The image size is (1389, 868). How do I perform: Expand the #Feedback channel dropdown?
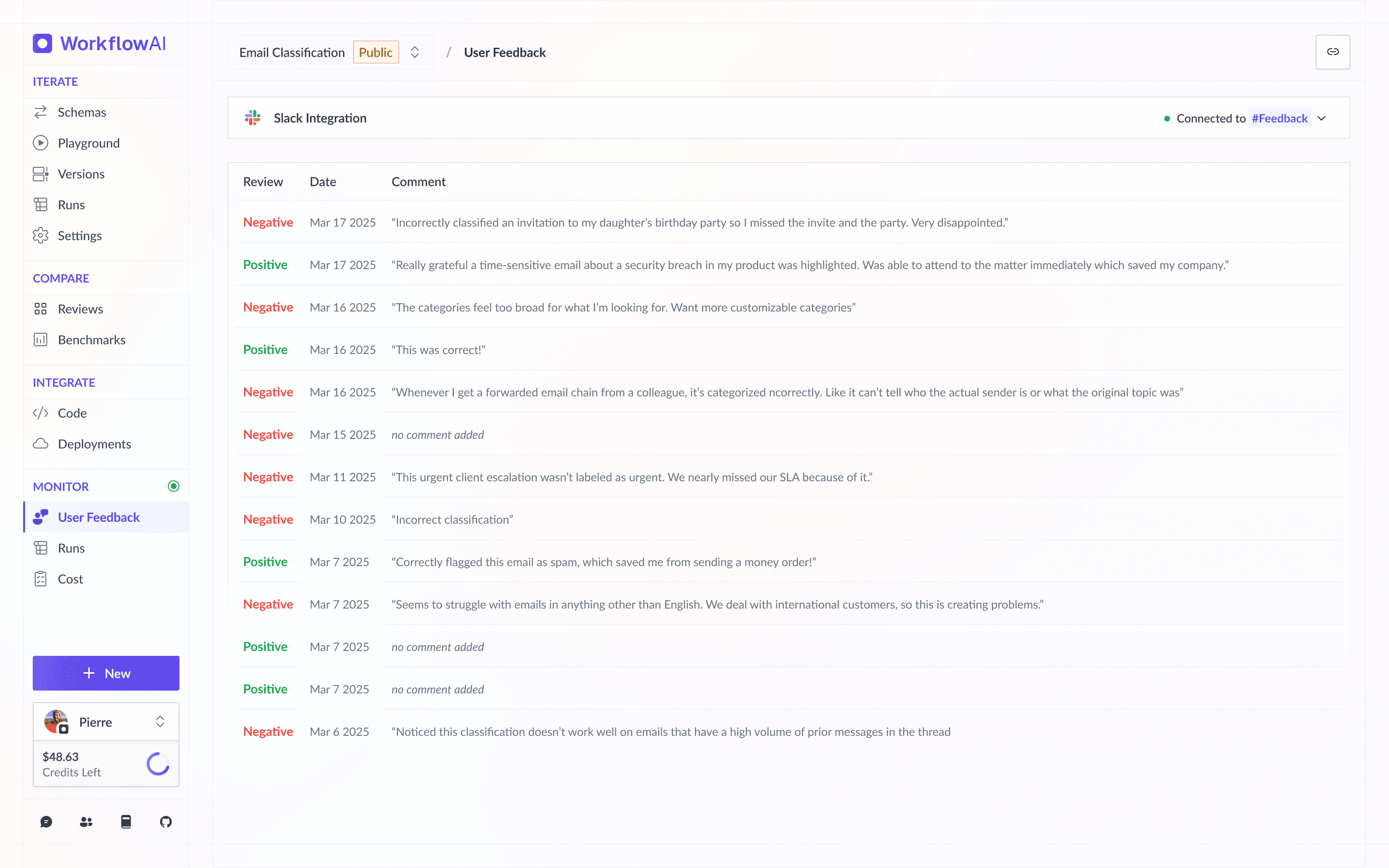point(1321,118)
